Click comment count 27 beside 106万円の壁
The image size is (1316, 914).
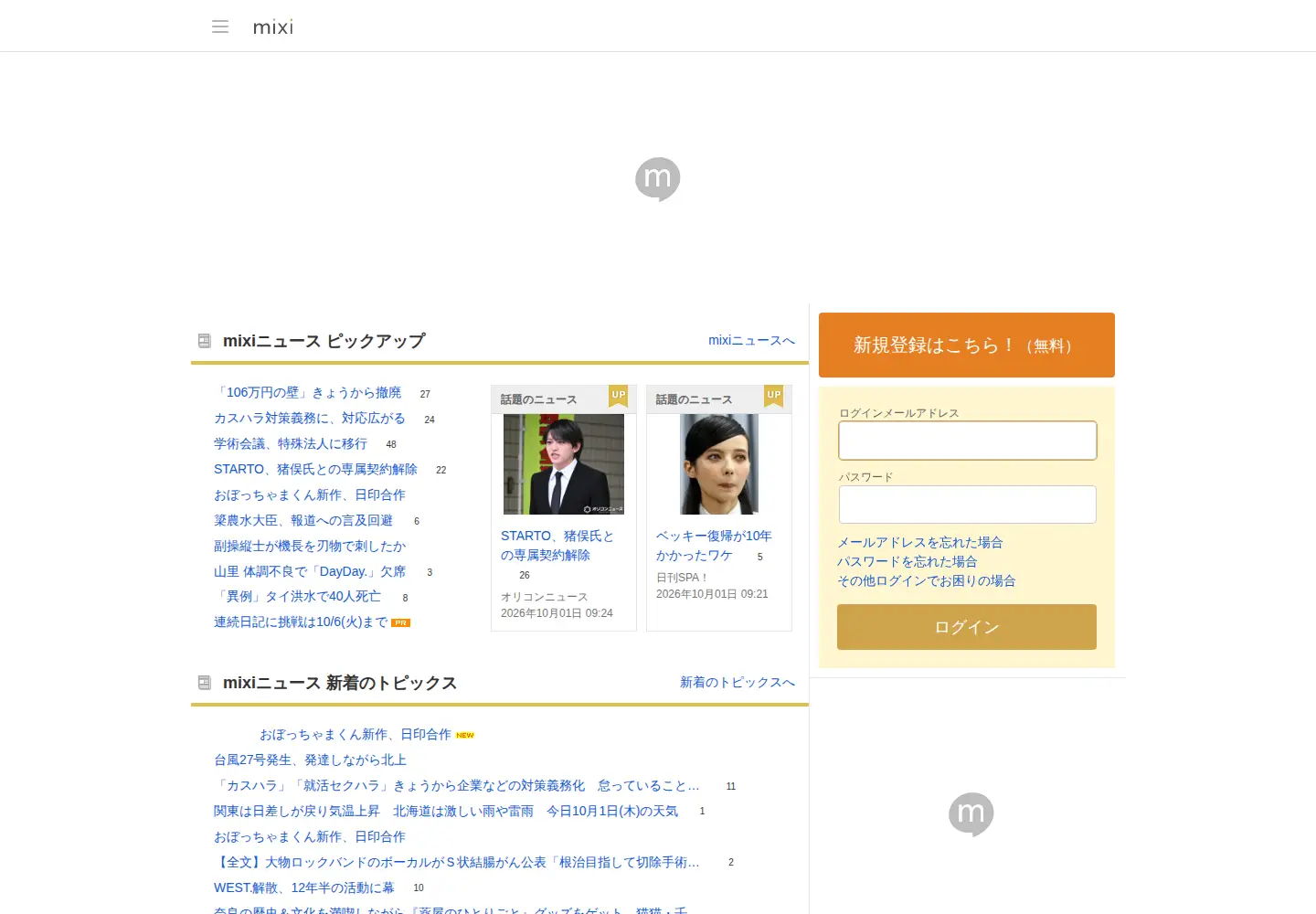tap(425, 394)
